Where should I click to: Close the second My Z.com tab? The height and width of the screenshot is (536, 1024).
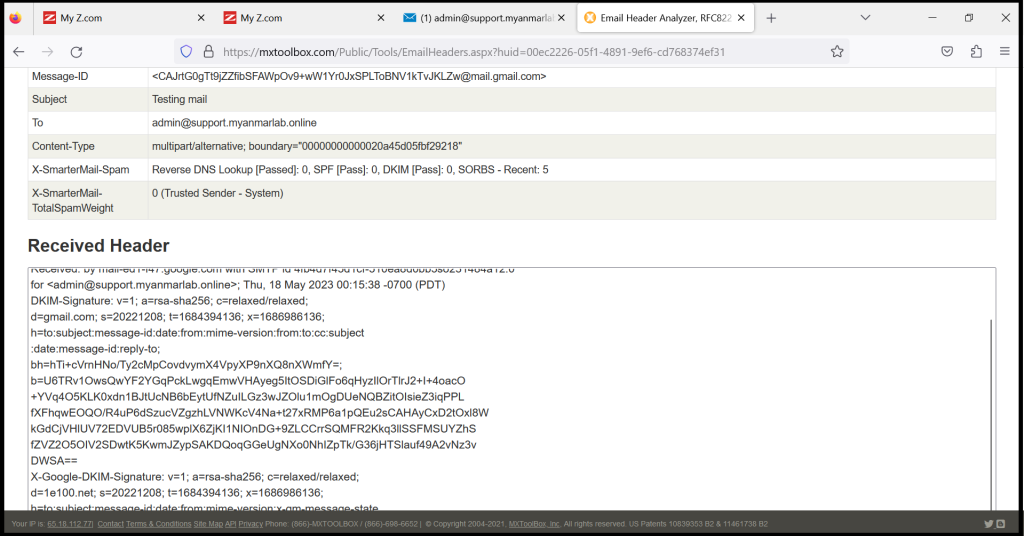[381, 18]
